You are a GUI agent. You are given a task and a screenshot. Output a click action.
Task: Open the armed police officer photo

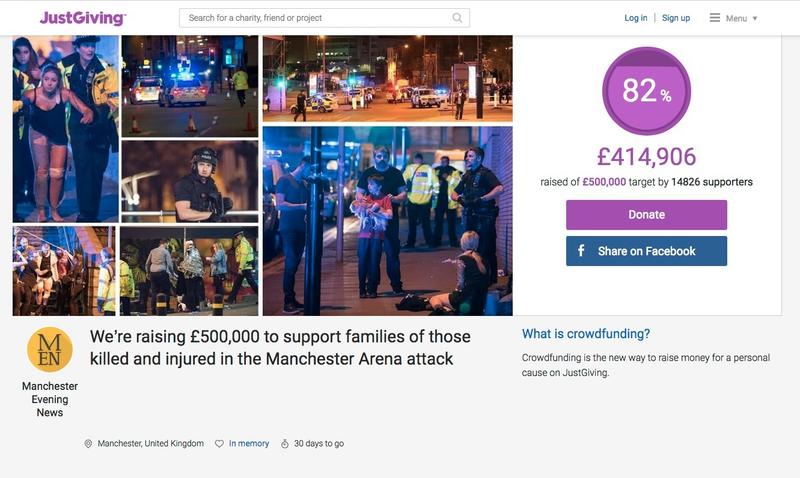coord(190,181)
